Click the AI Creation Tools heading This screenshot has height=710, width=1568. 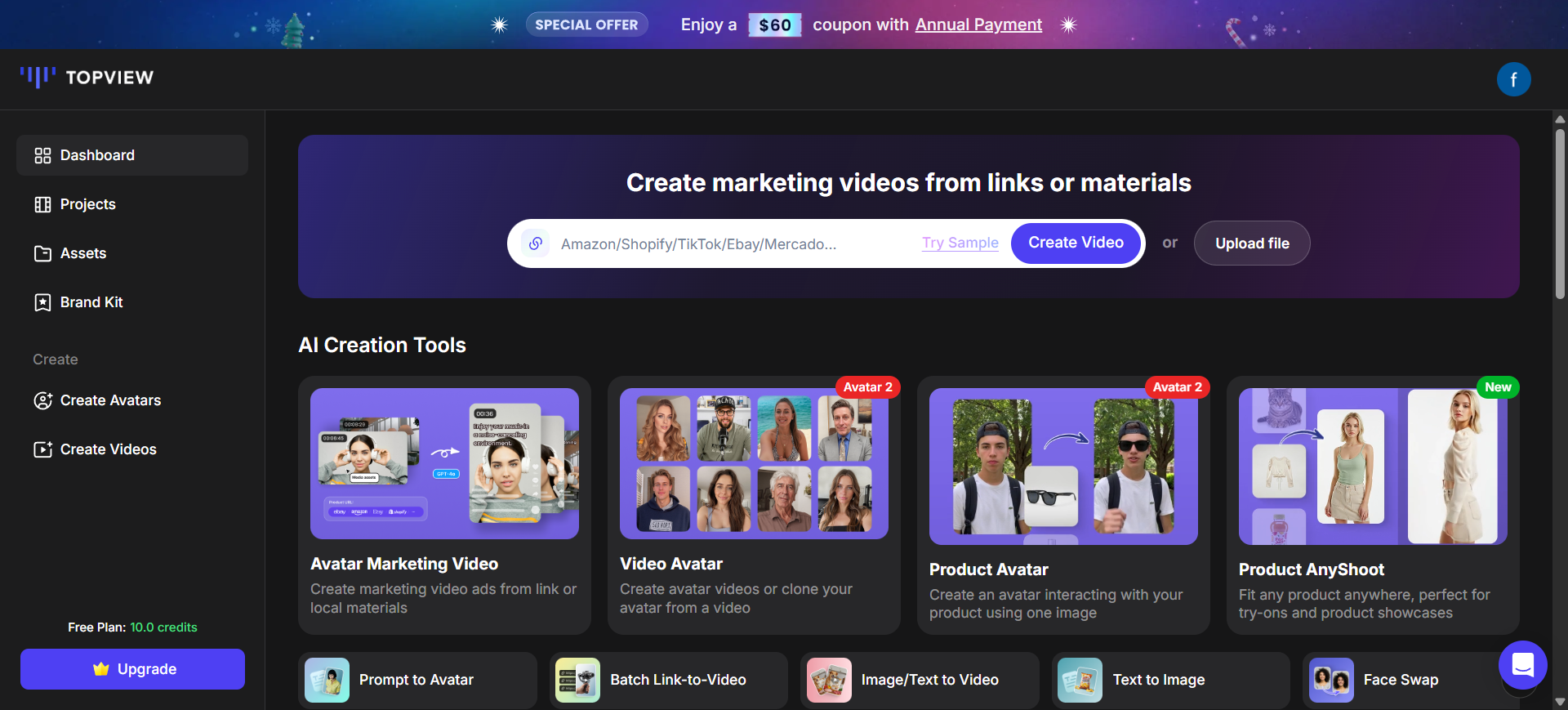382,345
